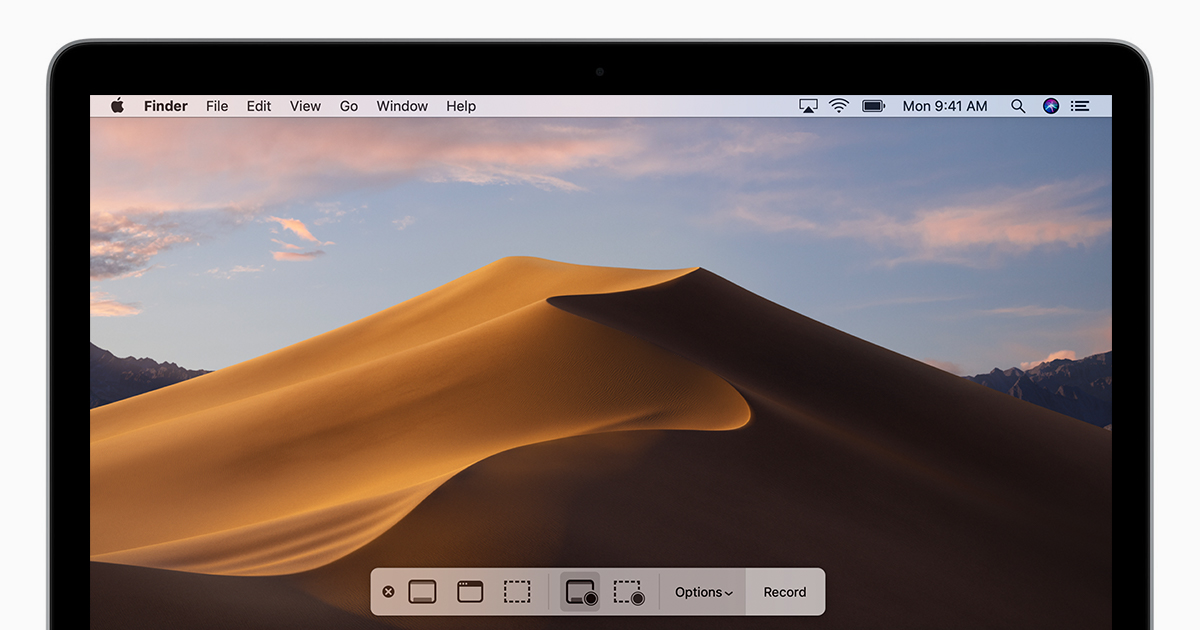Screen dimensions: 1200x630
Task: Open the Options dropdown
Action: (704, 592)
